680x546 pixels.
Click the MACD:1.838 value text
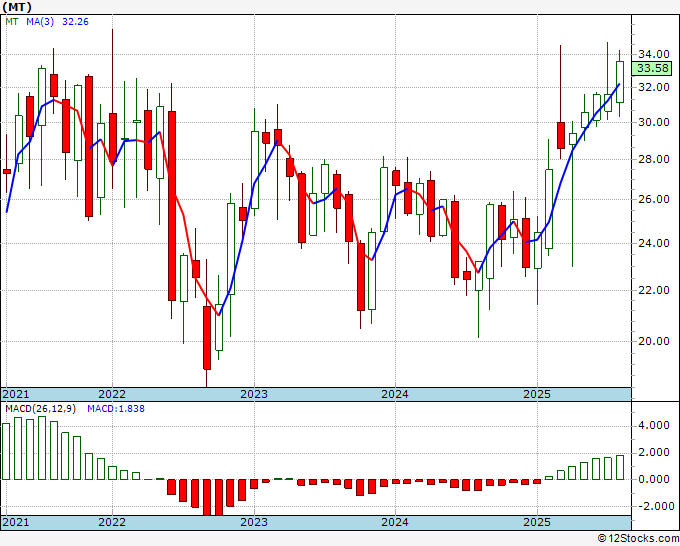[x=116, y=409]
